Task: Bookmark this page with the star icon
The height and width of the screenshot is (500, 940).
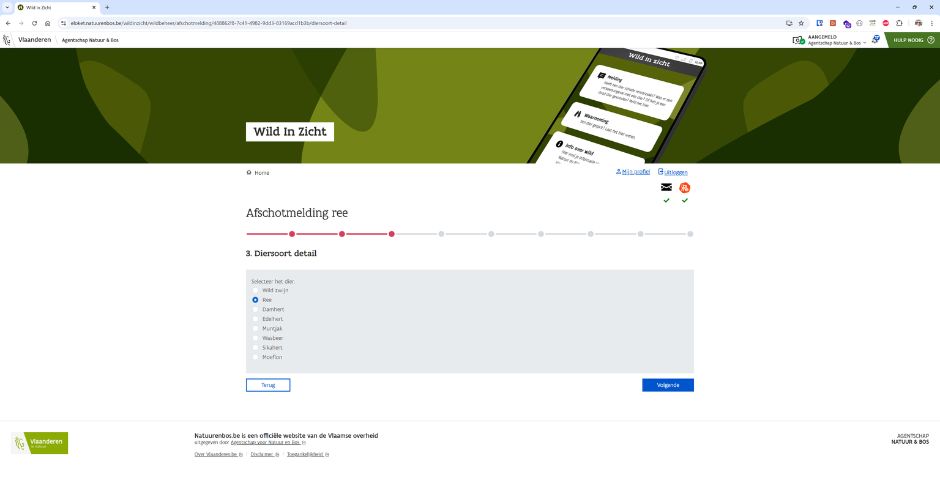Action: point(801,23)
